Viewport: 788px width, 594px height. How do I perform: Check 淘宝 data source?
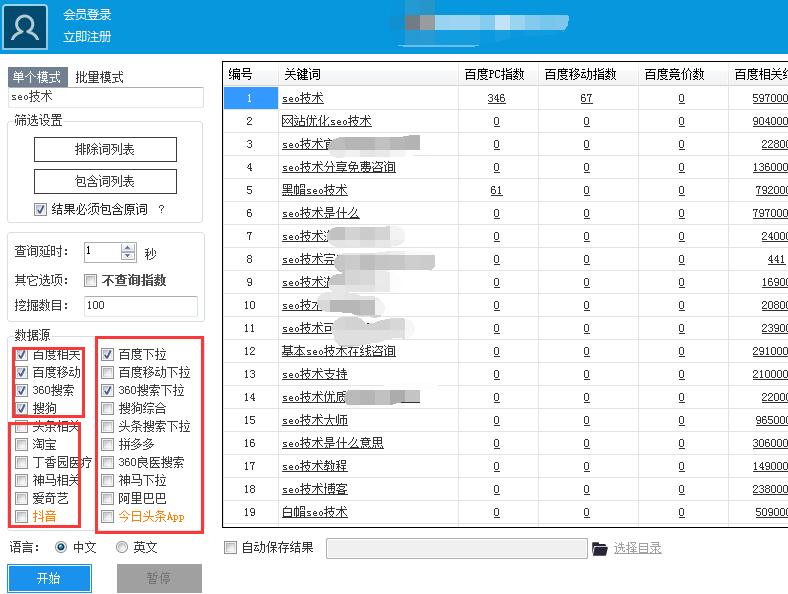click(x=22, y=444)
